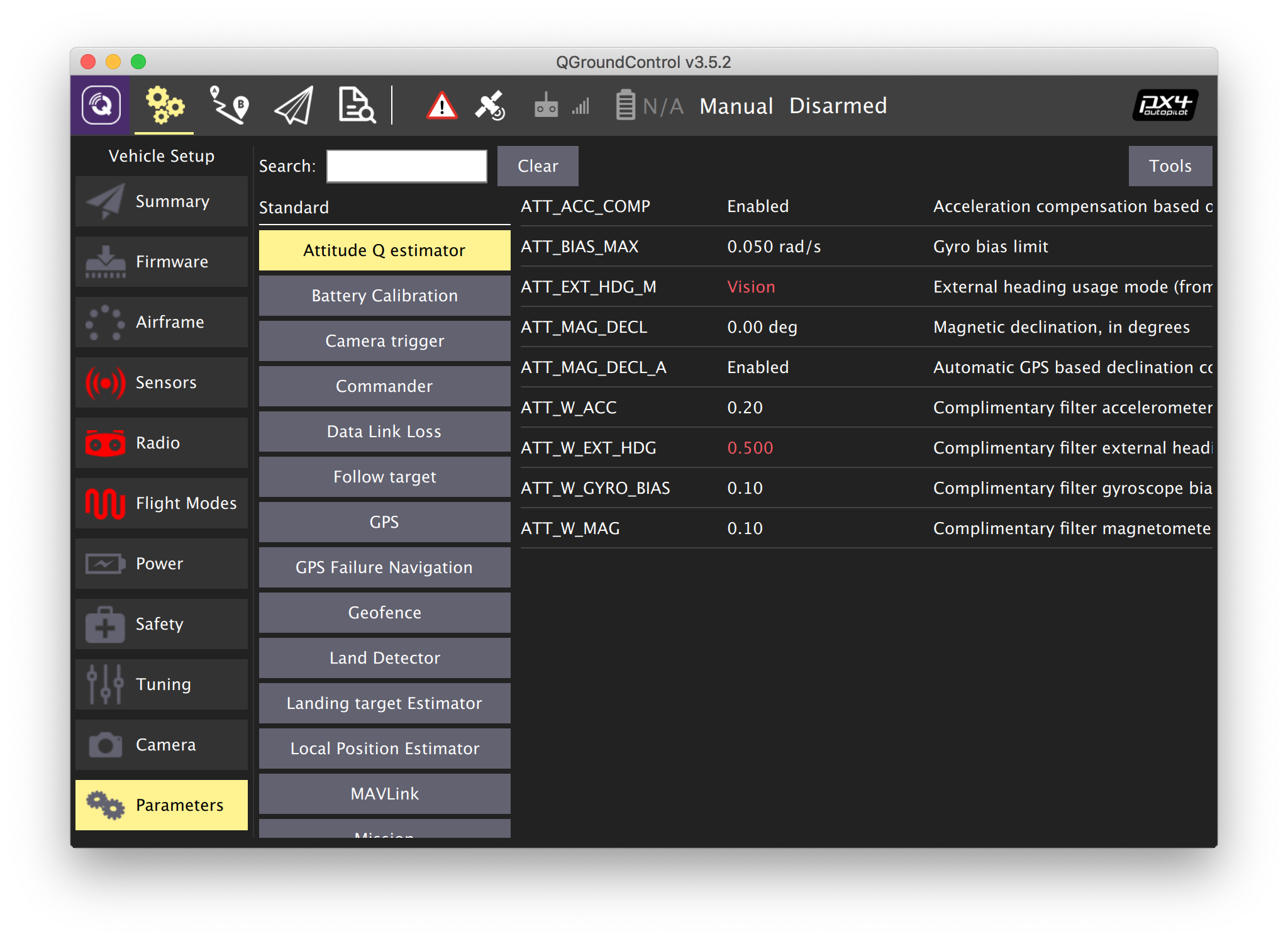Show vehicle messages warning triangle
The height and width of the screenshot is (941, 1288).
tap(441, 106)
